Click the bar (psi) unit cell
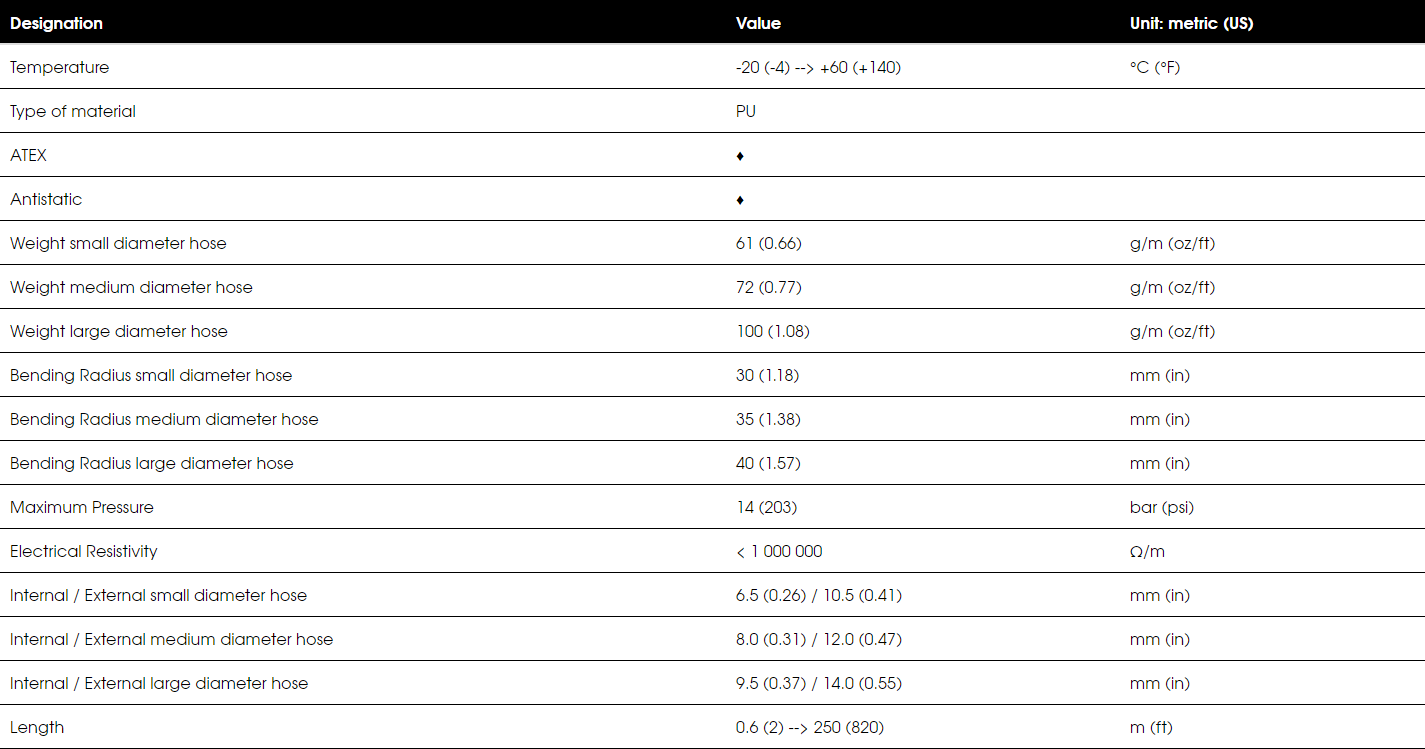The width and height of the screenshot is (1425, 749). [x=1162, y=507]
